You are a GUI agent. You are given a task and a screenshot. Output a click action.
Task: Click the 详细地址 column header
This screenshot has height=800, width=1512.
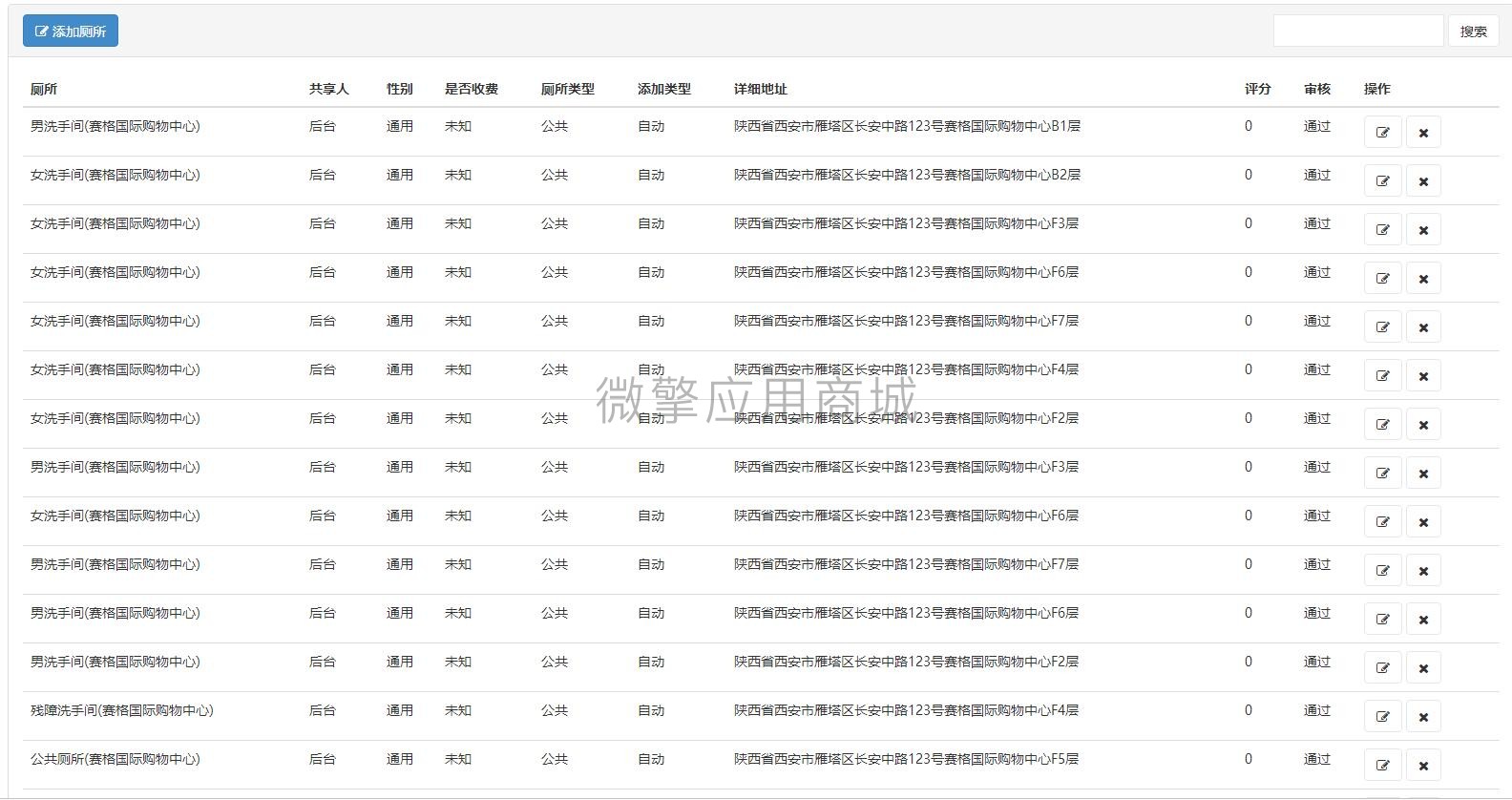pyautogui.click(x=761, y=89)
